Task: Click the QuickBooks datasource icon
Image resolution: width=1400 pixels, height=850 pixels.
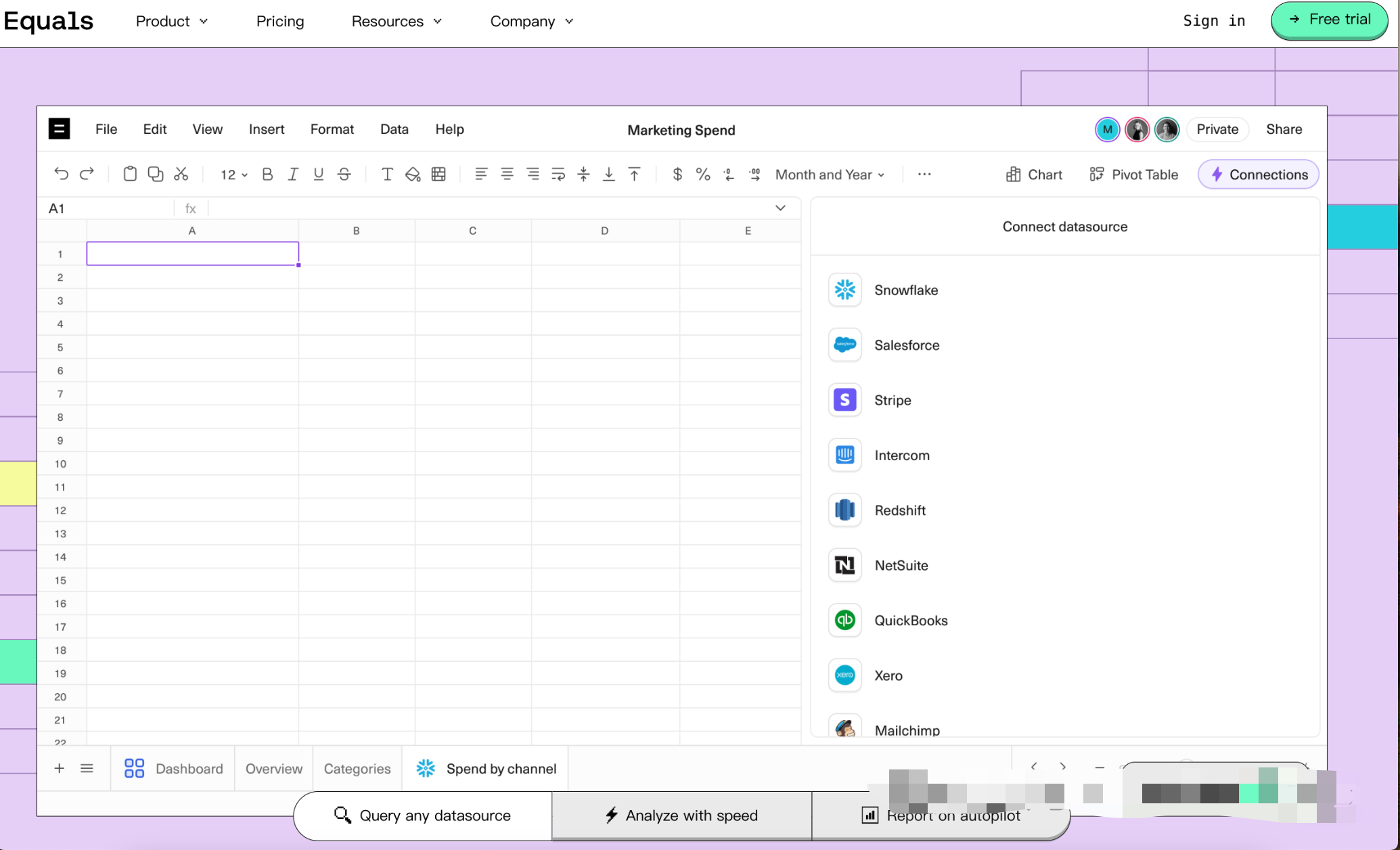Action: coord(844,620)
